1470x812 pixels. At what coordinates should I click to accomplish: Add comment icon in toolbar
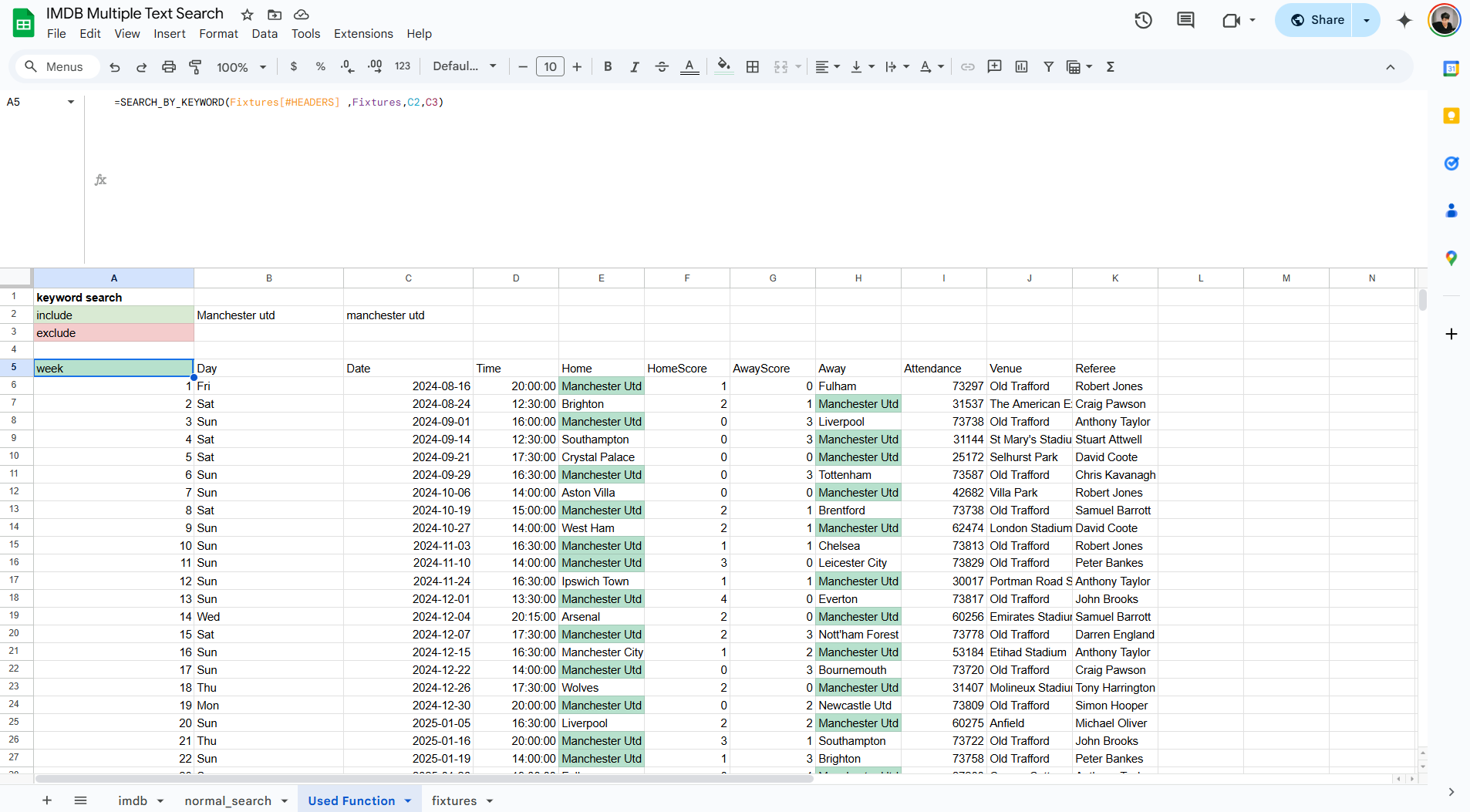click(x=994, y=67)
